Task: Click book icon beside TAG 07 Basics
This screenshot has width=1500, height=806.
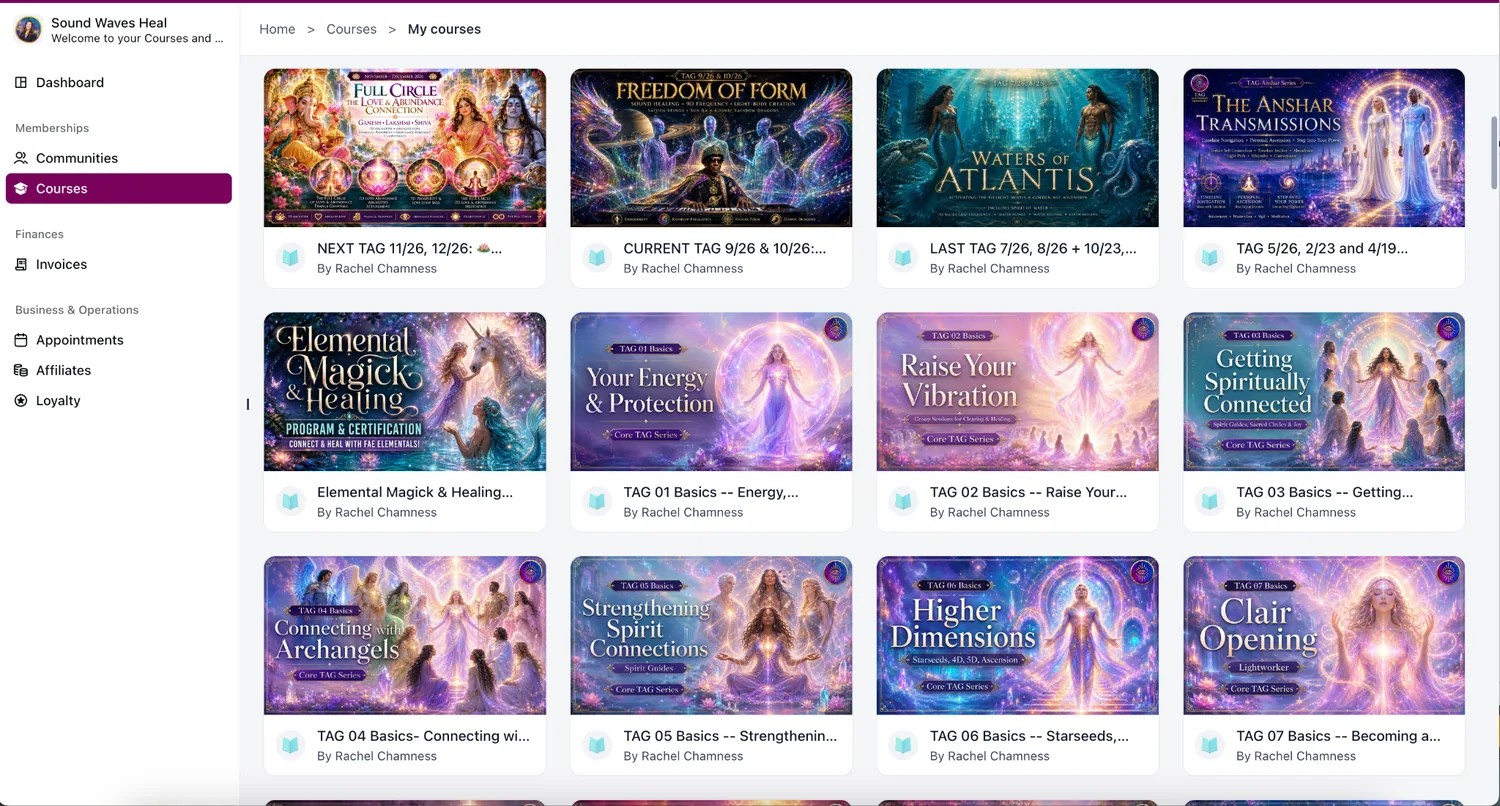Action: click(x=1210, y=746)
